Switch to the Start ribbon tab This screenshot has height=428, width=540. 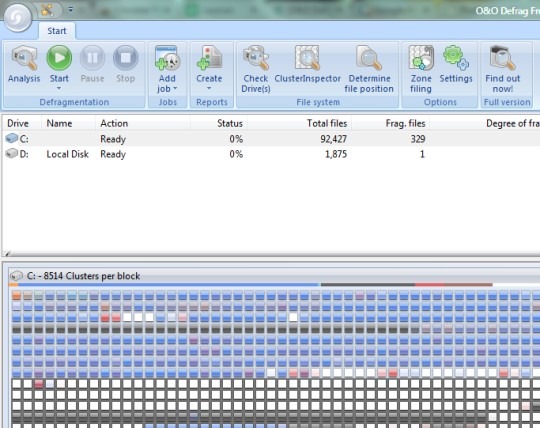(57, 31)
